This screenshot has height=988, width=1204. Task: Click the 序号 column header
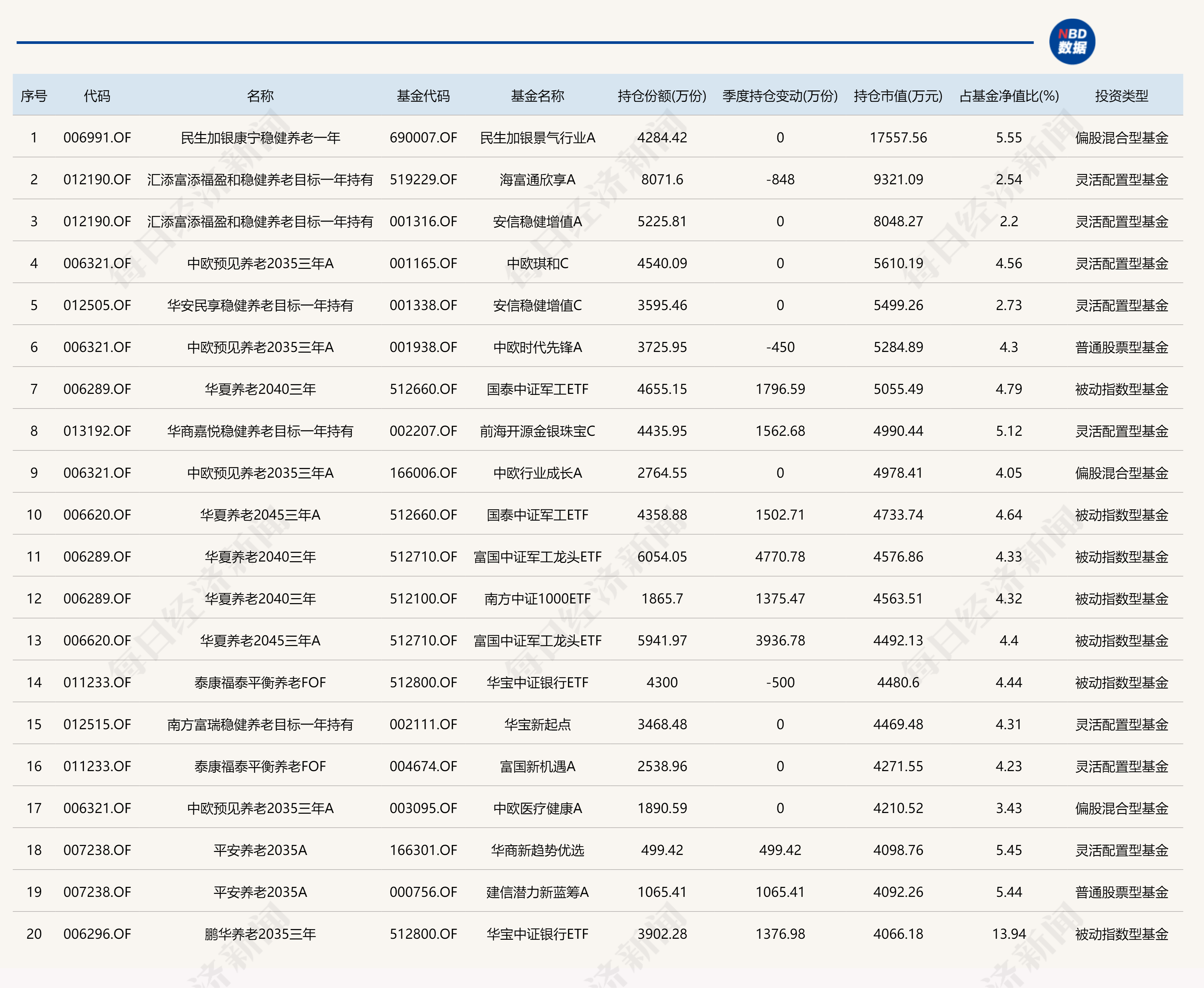[34, 95]
